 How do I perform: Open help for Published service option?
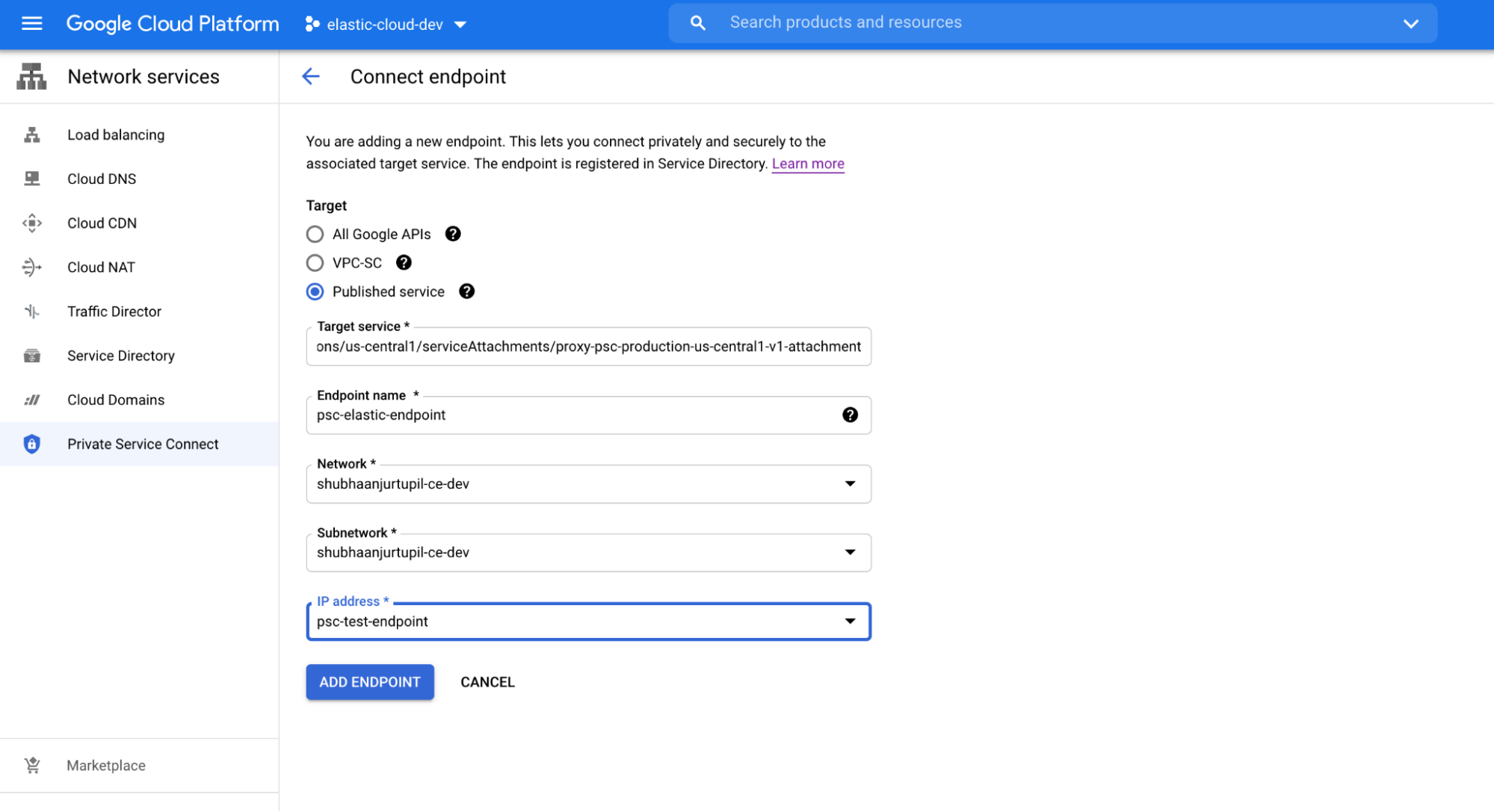(466, 292)
